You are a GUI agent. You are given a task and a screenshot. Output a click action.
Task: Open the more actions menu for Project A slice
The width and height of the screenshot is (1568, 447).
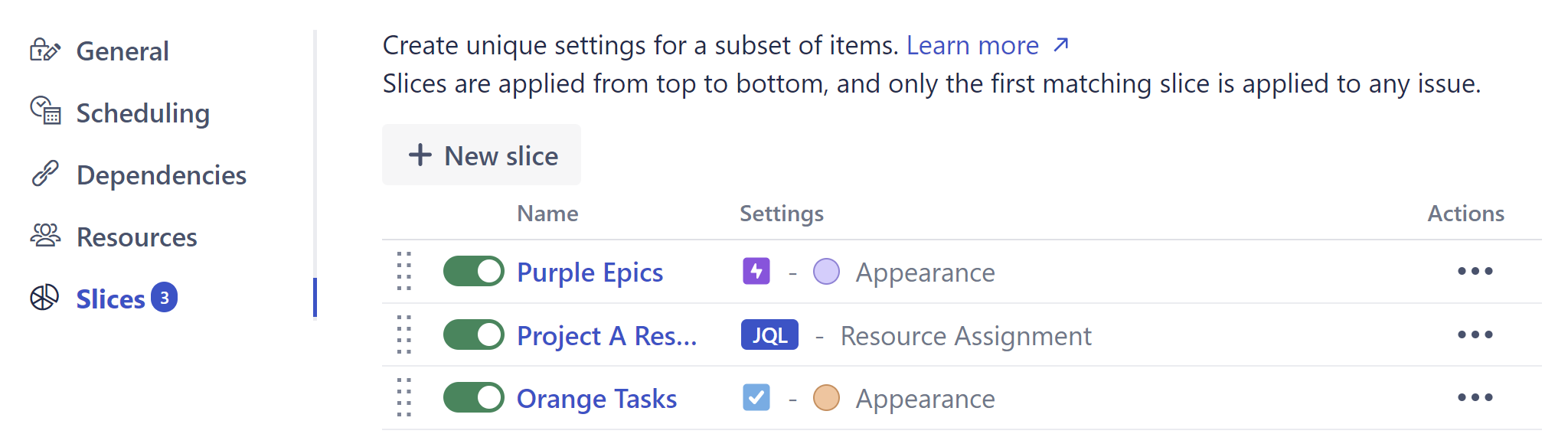[1475, 334]
